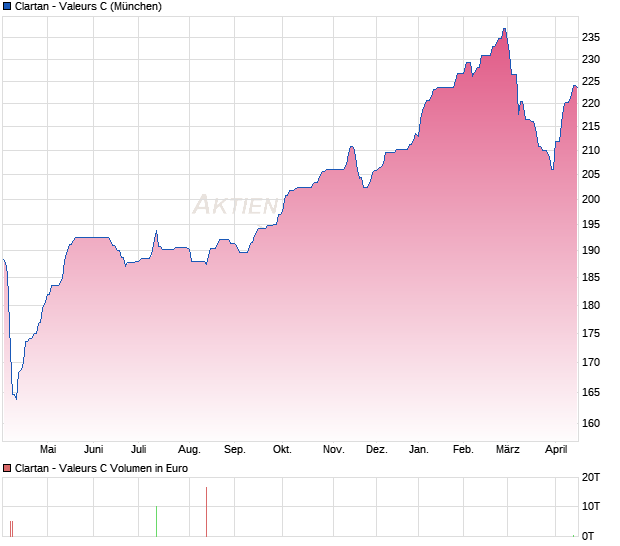Click the chart title 'Clartan - Valeurs C (München)'

click(88, 6)
